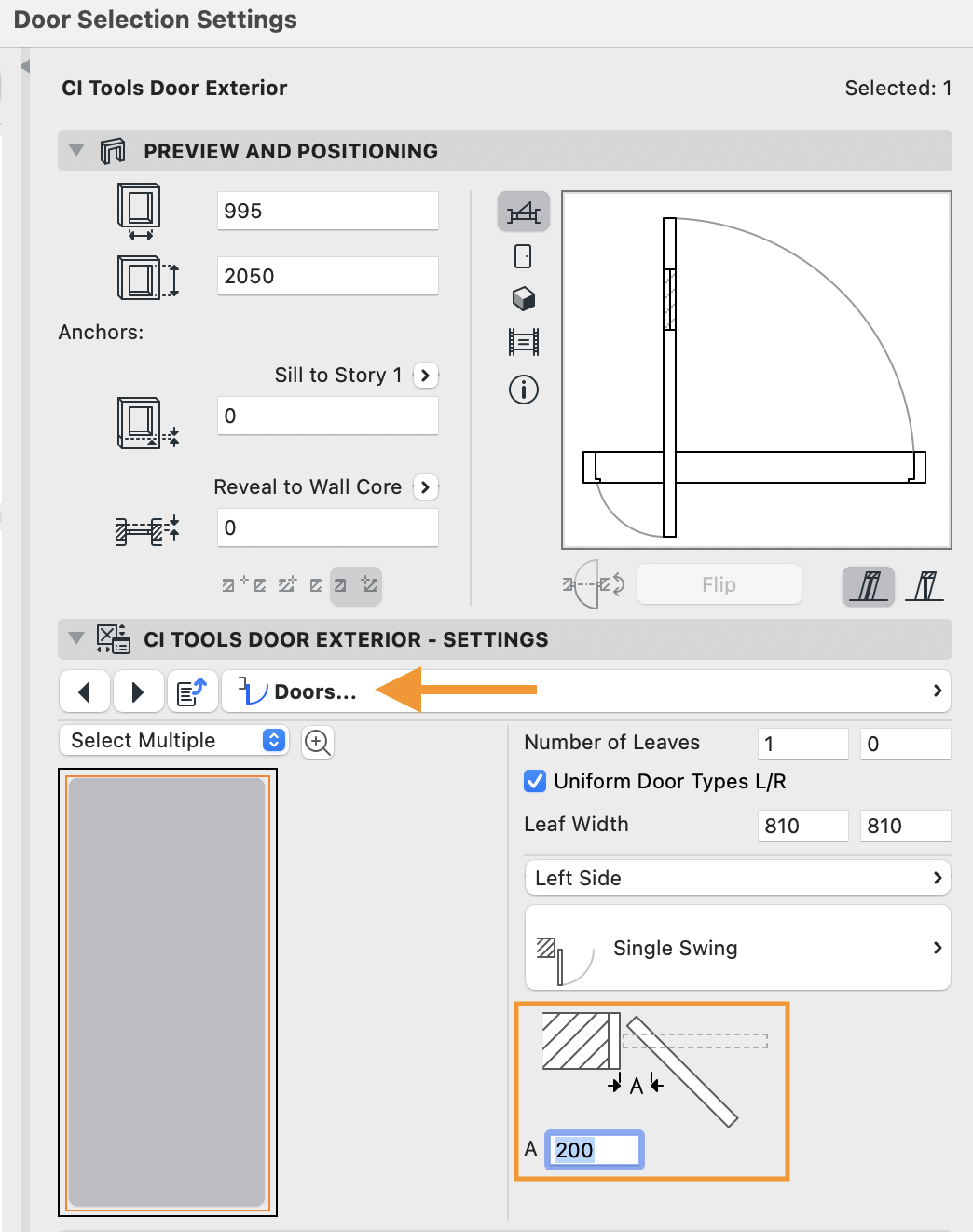Open the Select Multiple dropdown

[173, 740]
